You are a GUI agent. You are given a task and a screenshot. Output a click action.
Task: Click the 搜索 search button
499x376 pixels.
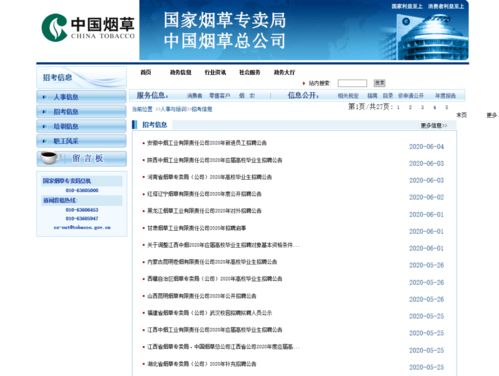379,83
